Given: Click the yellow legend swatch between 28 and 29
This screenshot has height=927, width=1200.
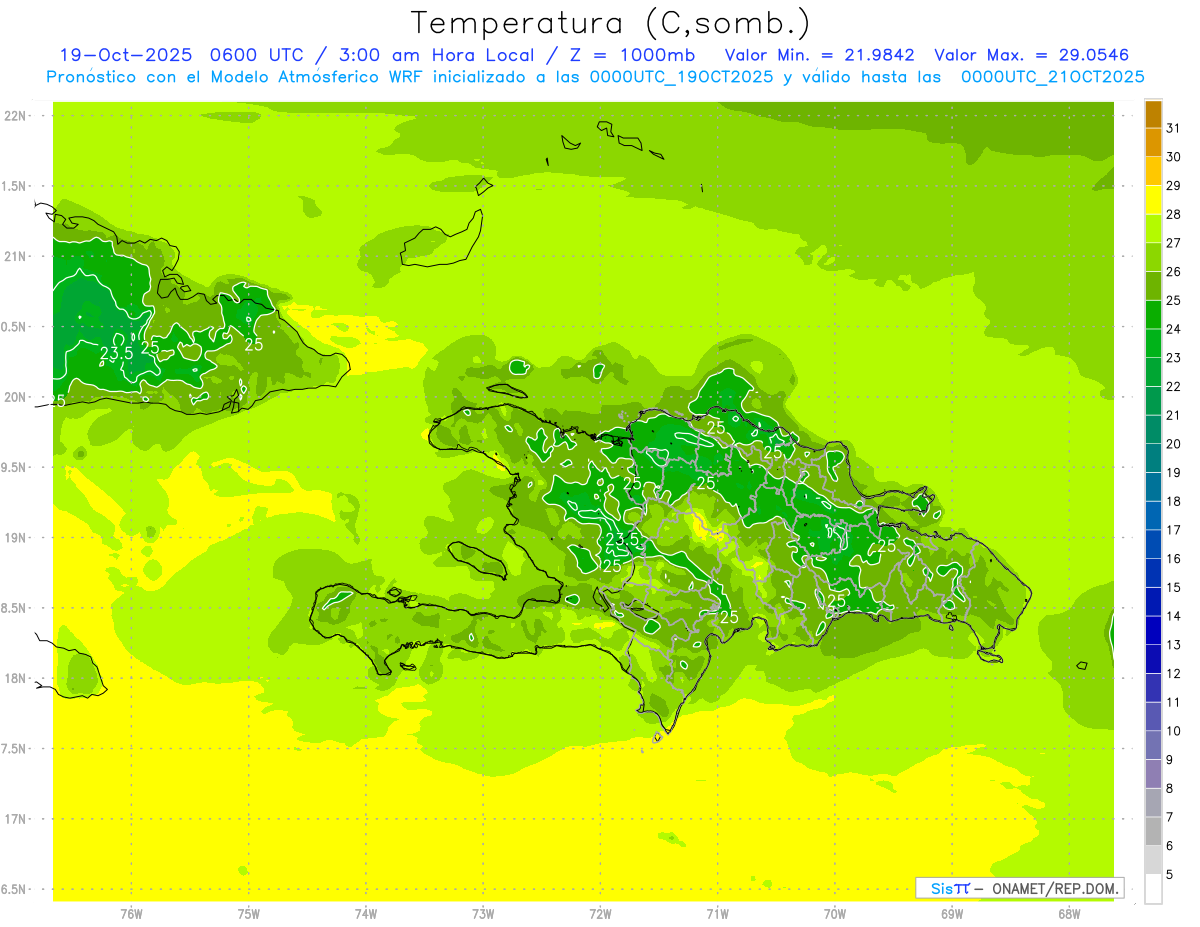Looking at the screenshot, I should [x=1153, y=200].
